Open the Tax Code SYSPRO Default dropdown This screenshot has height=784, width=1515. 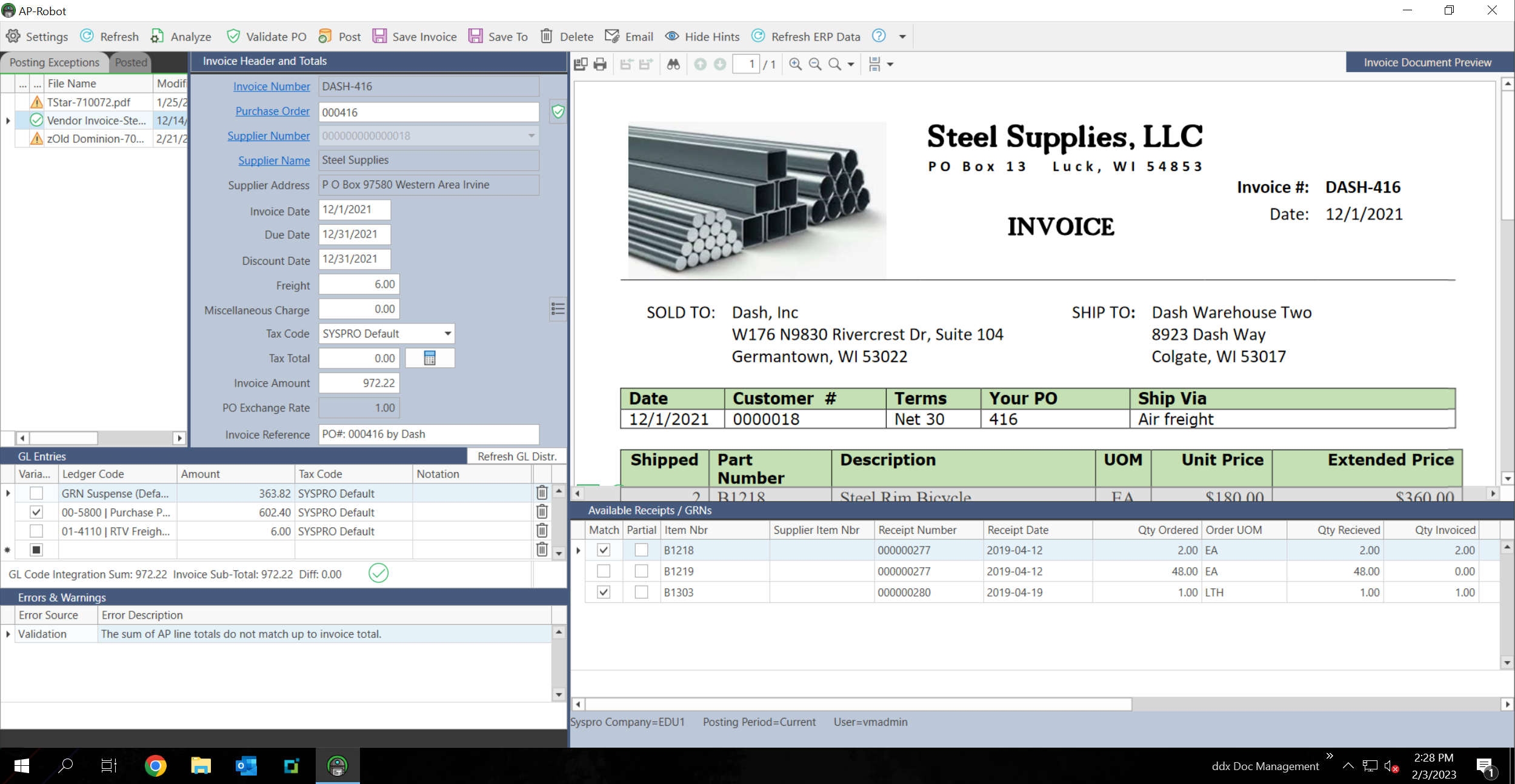[x=447, y=334]
